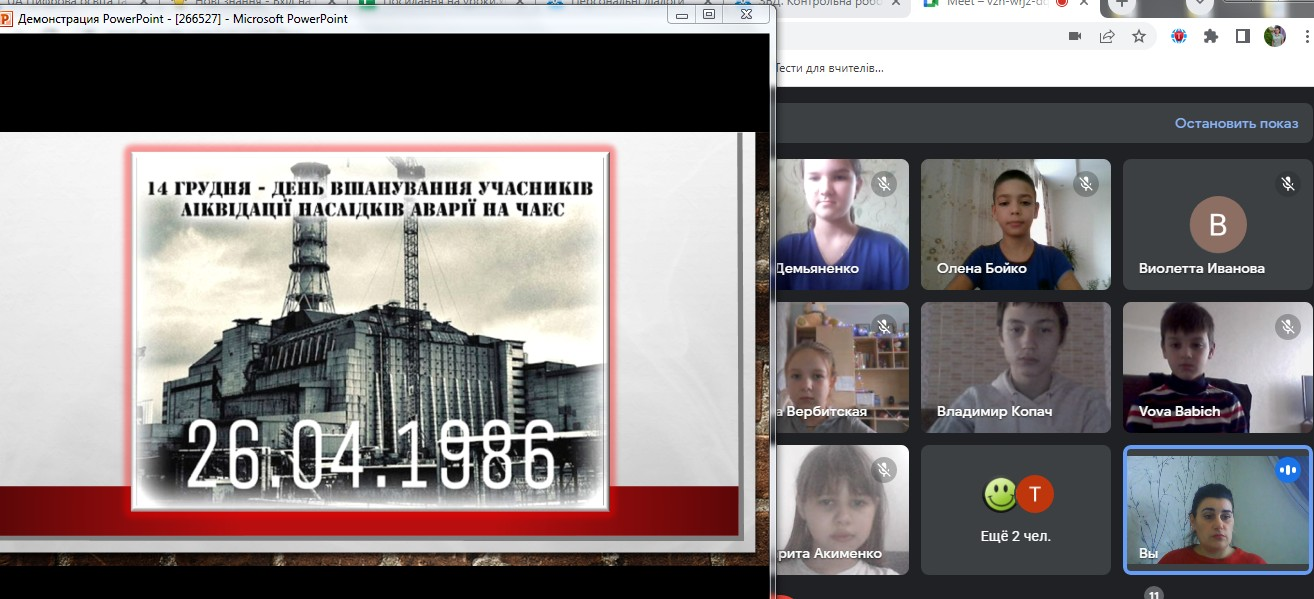Click the "Олена Бойко" name label
The width and height of the screenshot is (1314, 599).
[982, 268]
